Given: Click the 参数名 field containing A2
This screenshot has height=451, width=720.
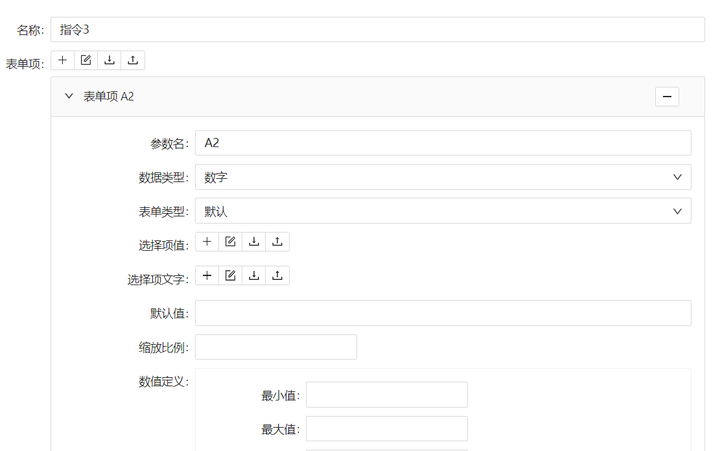Looking at the screenshot, I should coord(443,143).
